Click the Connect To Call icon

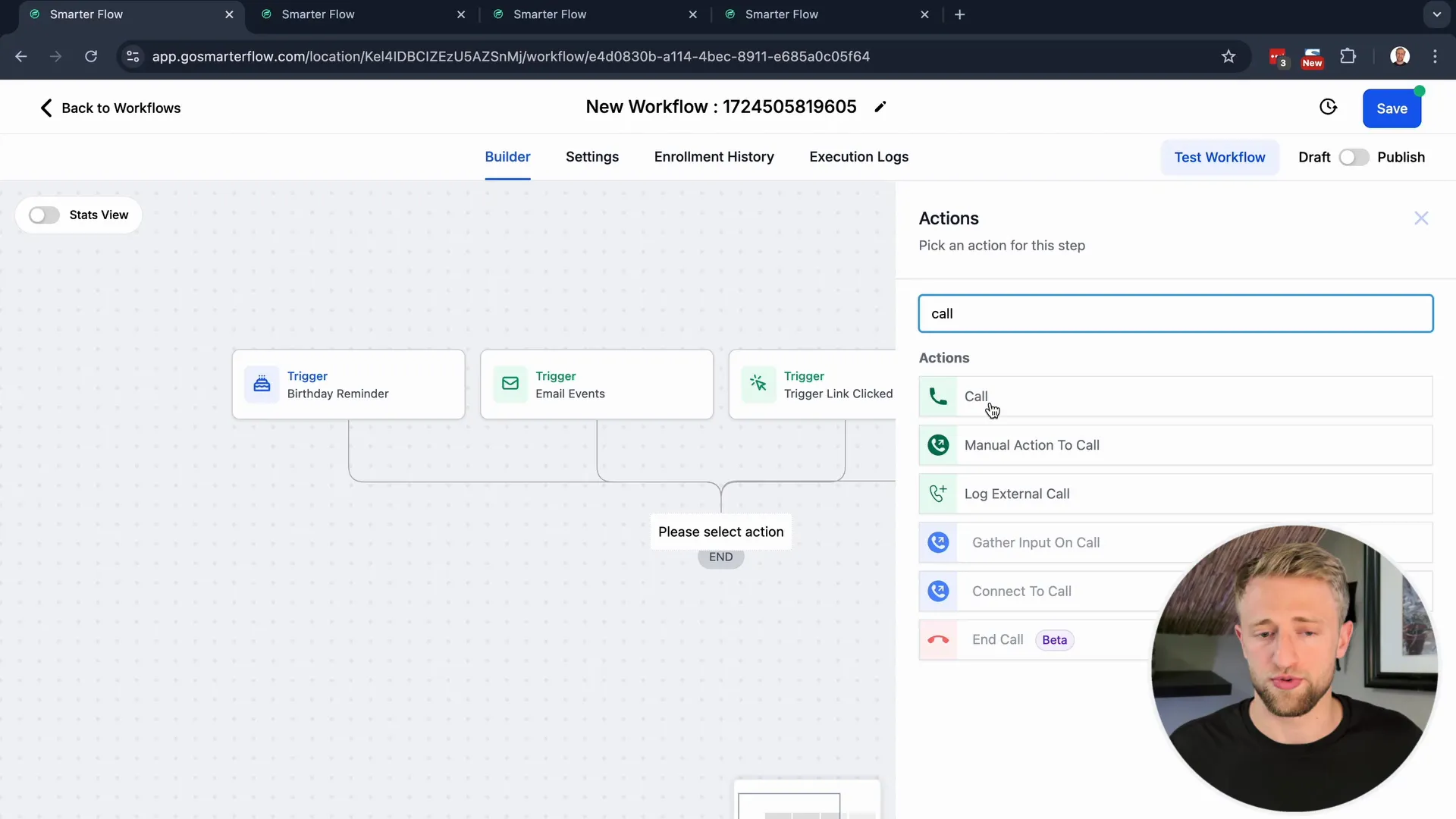tap(938, 591)
